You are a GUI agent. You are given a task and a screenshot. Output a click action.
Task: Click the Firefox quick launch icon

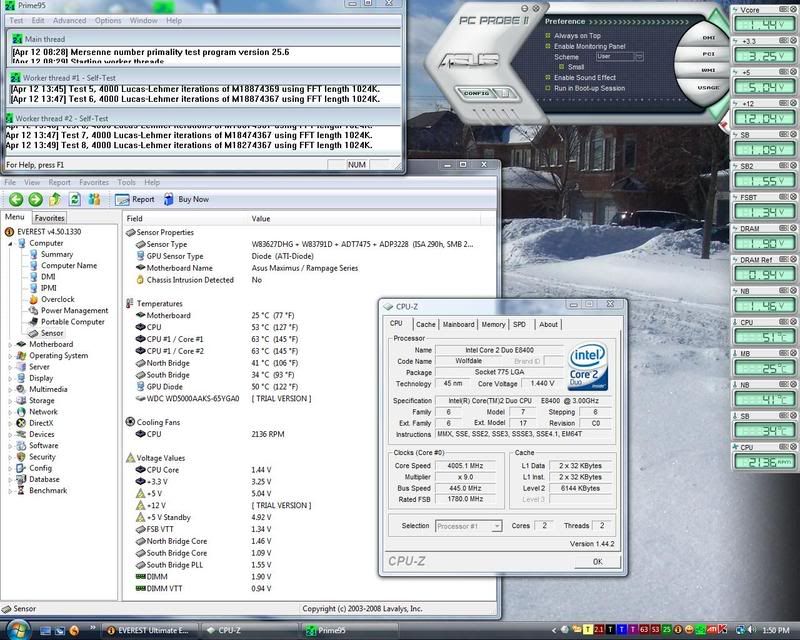(74, 631)
